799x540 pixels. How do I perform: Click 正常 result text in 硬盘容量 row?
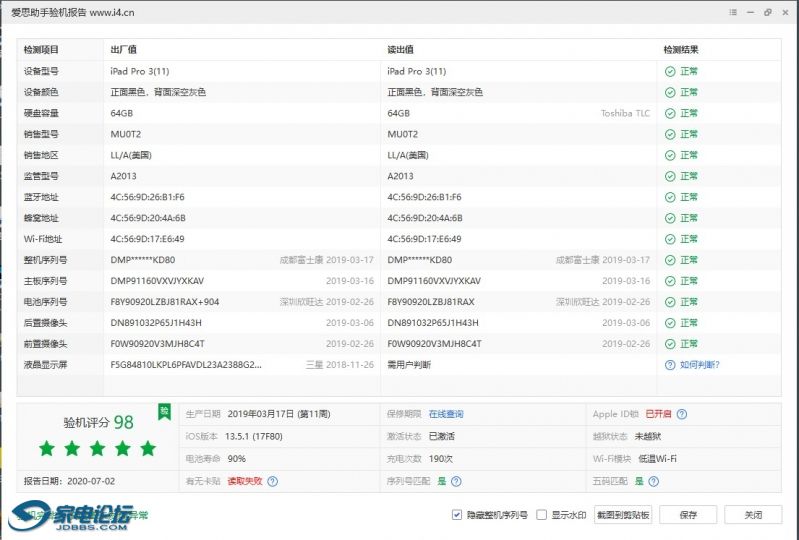[689, 114]
